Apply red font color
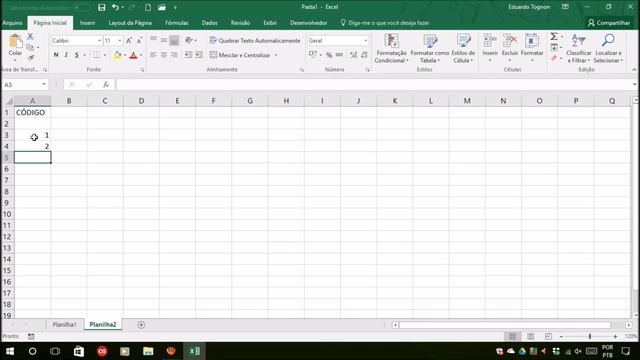 pyautogui.click(x=133, y=55)
